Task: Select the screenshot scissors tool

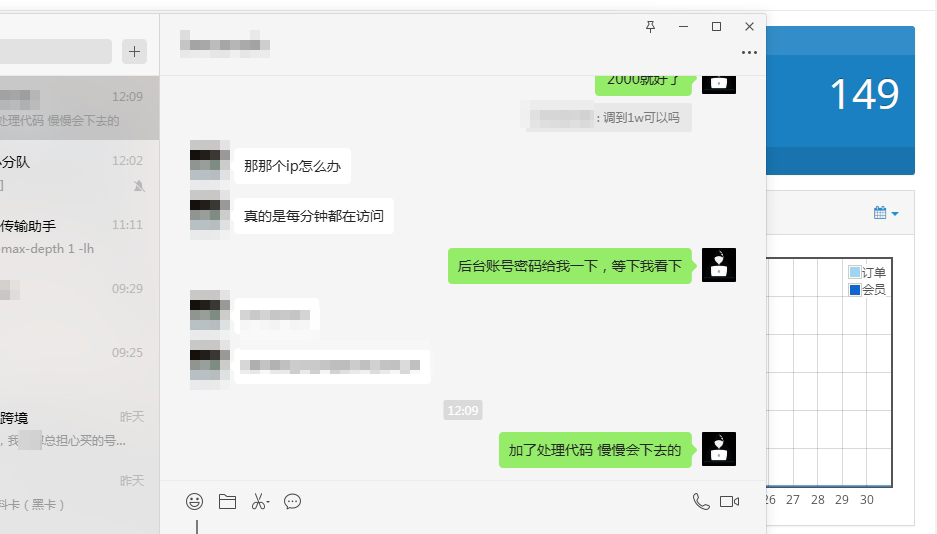Action: 258,501
